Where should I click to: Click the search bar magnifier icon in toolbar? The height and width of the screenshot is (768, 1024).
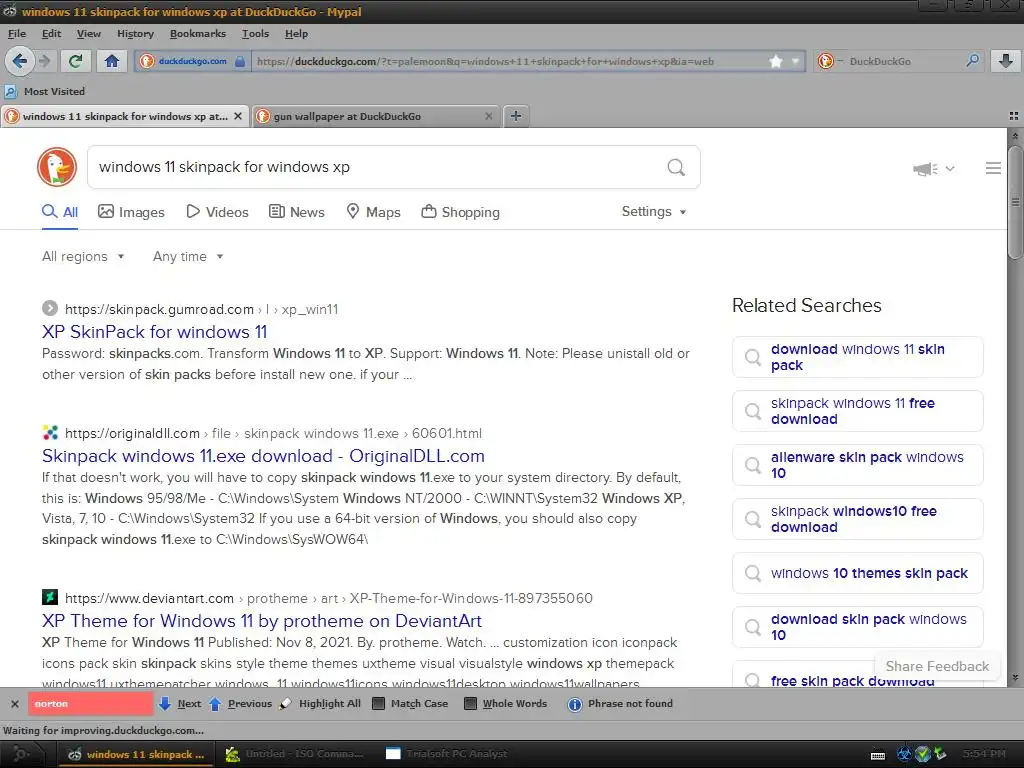(972, 61)
